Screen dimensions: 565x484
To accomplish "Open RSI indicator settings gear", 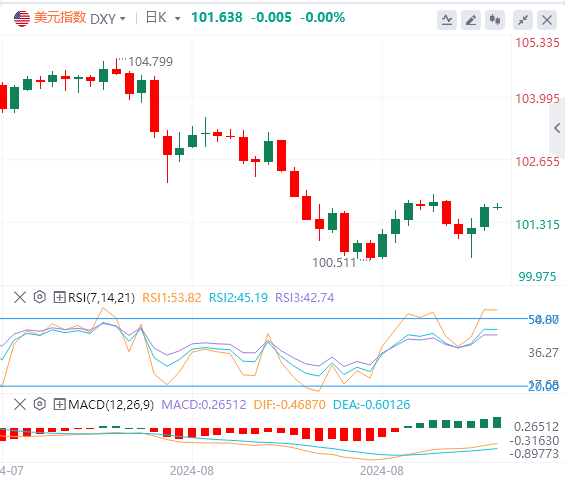I will [x=40, y=297].
